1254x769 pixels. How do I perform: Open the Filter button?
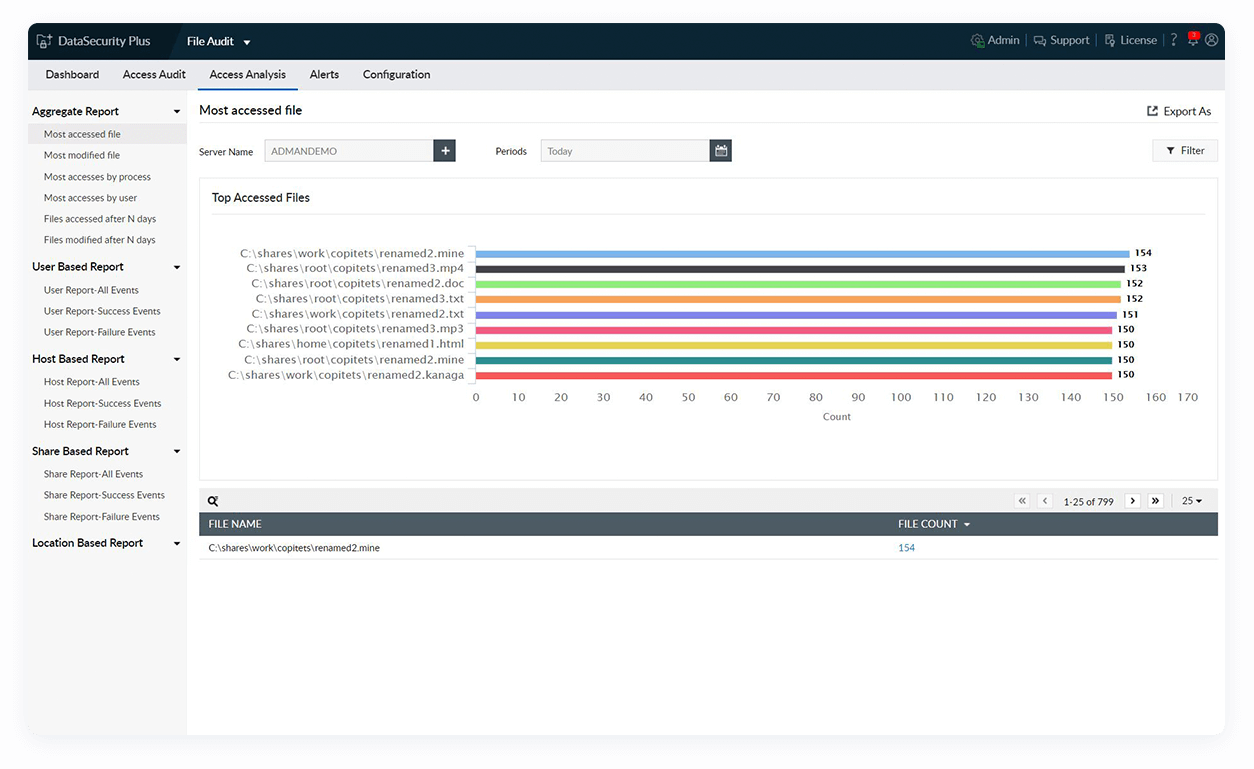coord(1185,151)
